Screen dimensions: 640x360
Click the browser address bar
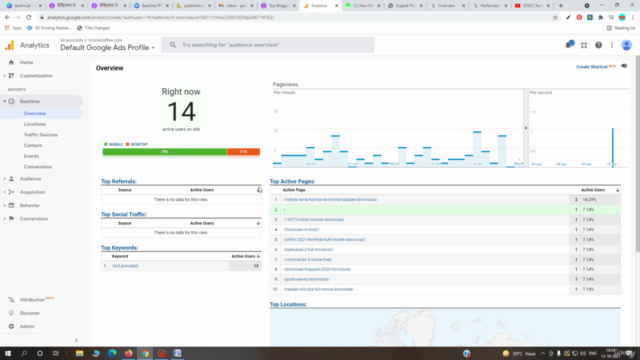pyautogui.click(x=294, y=18)
